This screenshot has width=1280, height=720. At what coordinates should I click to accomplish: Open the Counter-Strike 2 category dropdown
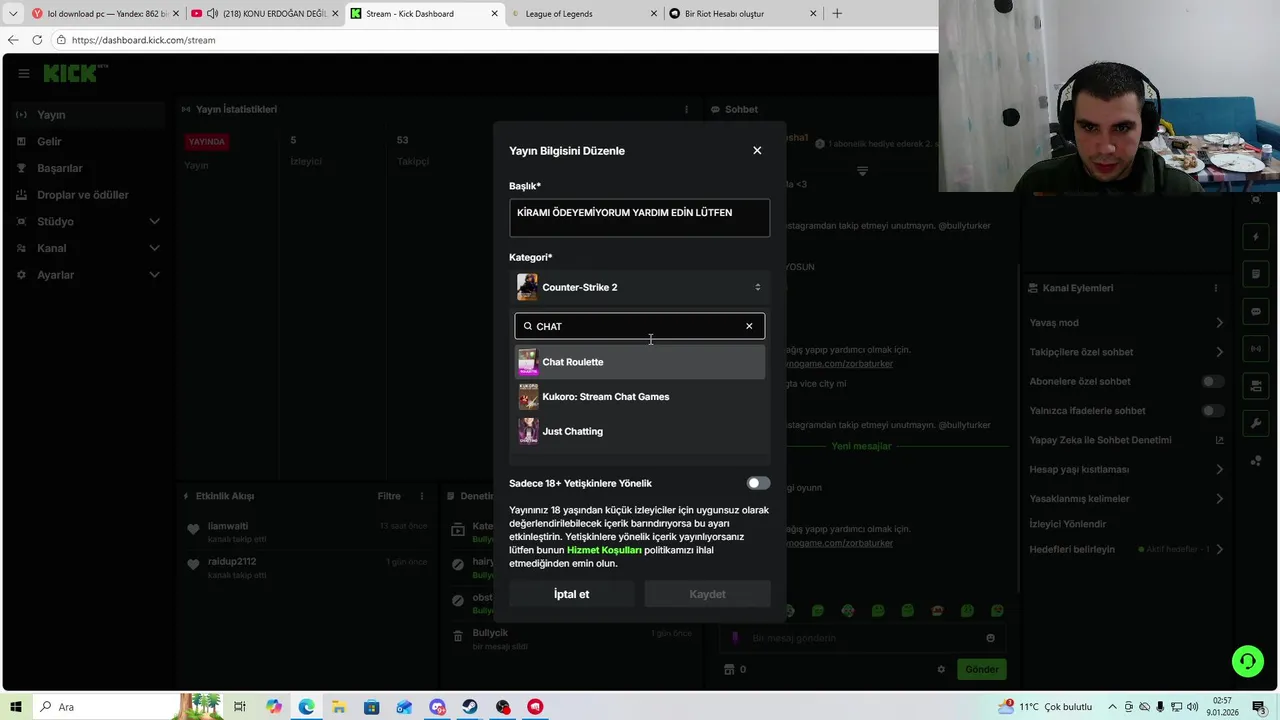click(640, 287)
